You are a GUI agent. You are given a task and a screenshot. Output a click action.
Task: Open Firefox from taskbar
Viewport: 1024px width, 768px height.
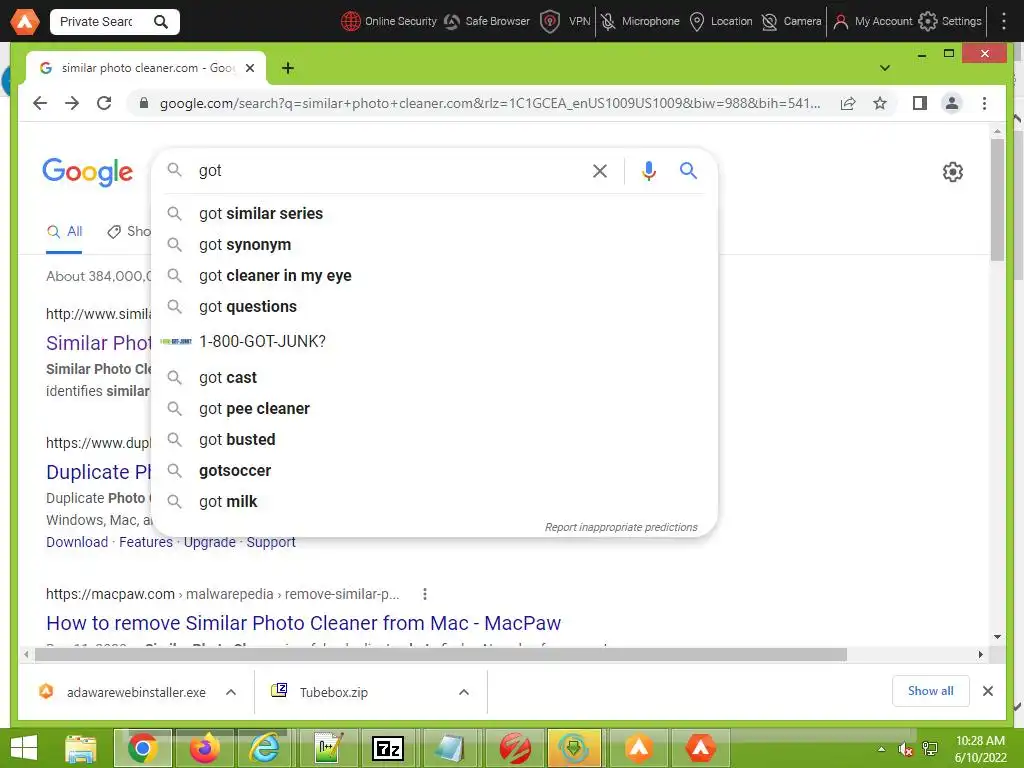click(204, 748)
